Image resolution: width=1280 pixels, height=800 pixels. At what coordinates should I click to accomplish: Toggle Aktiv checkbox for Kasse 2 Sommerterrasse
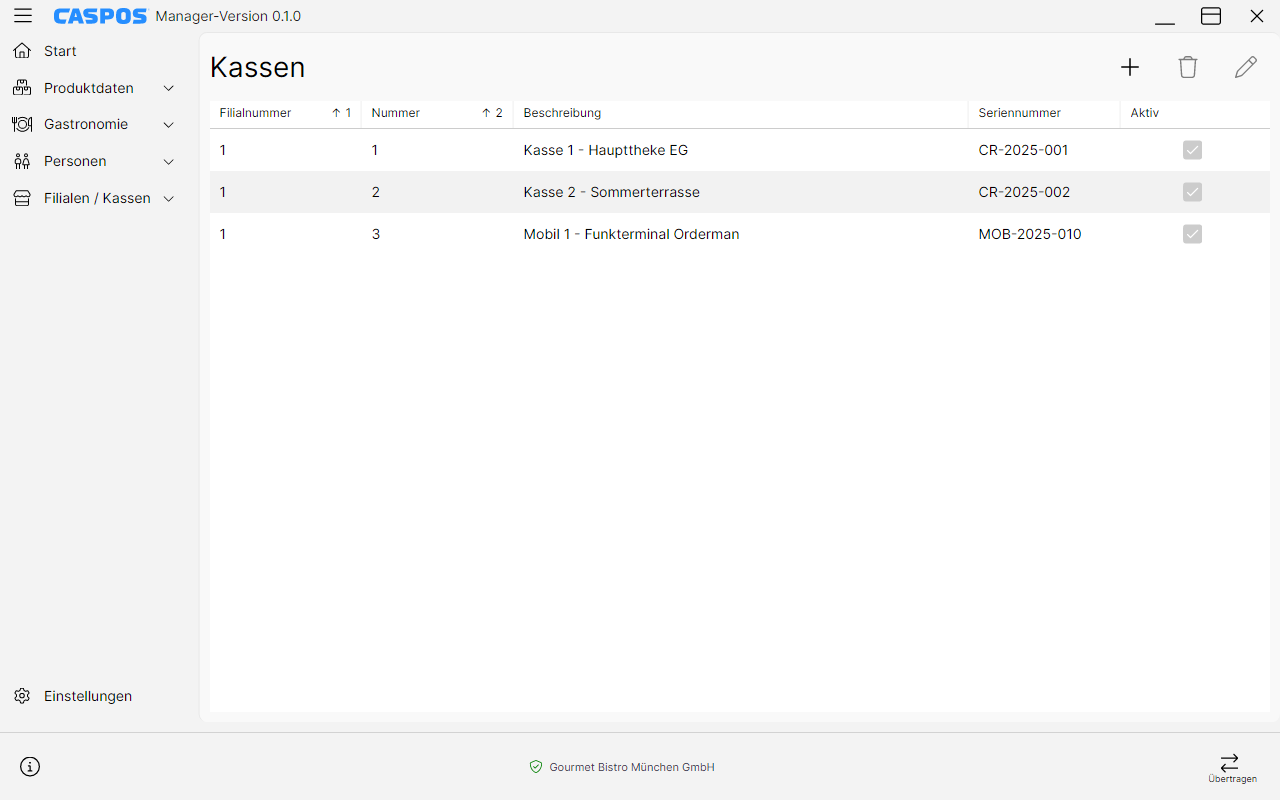click(x=1192, y=192)
